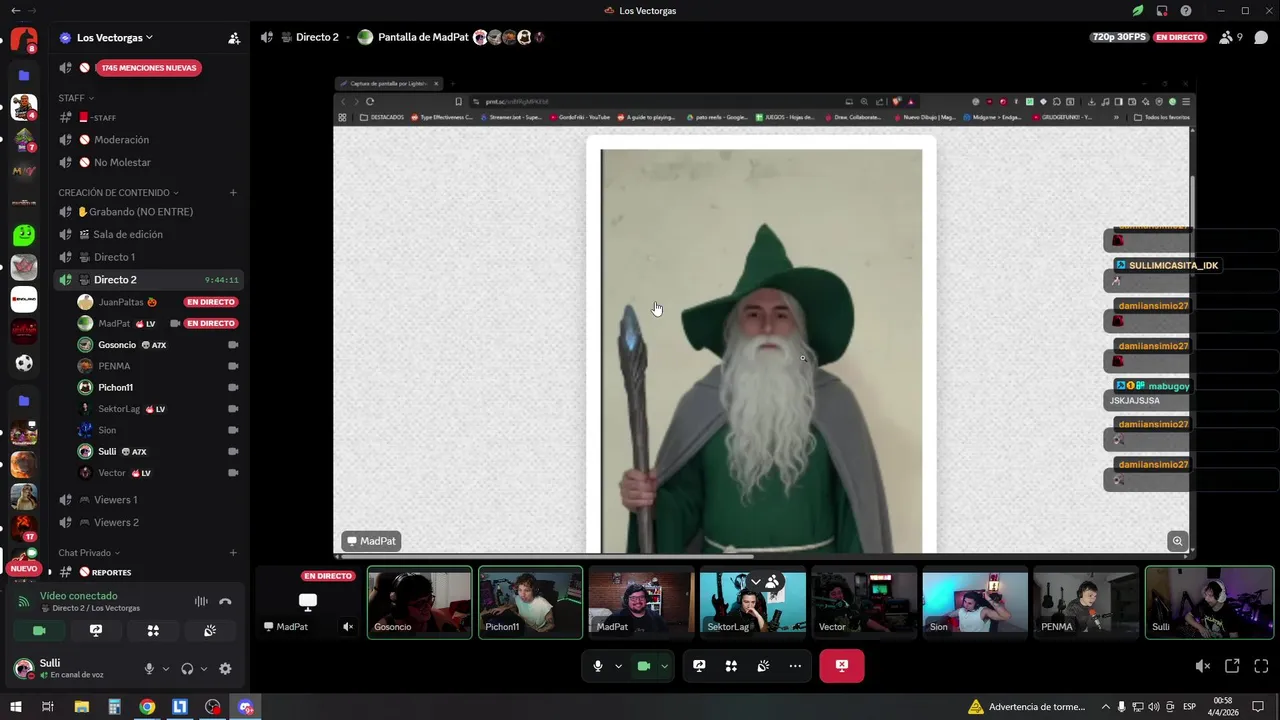Open soundboard from call control bar

click(763, 666)
